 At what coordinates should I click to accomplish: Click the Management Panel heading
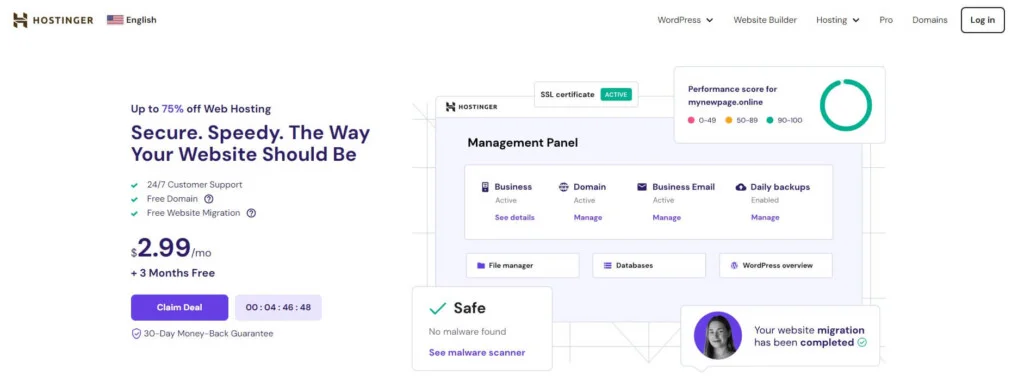pyautogui.click(x=522, y=142)
